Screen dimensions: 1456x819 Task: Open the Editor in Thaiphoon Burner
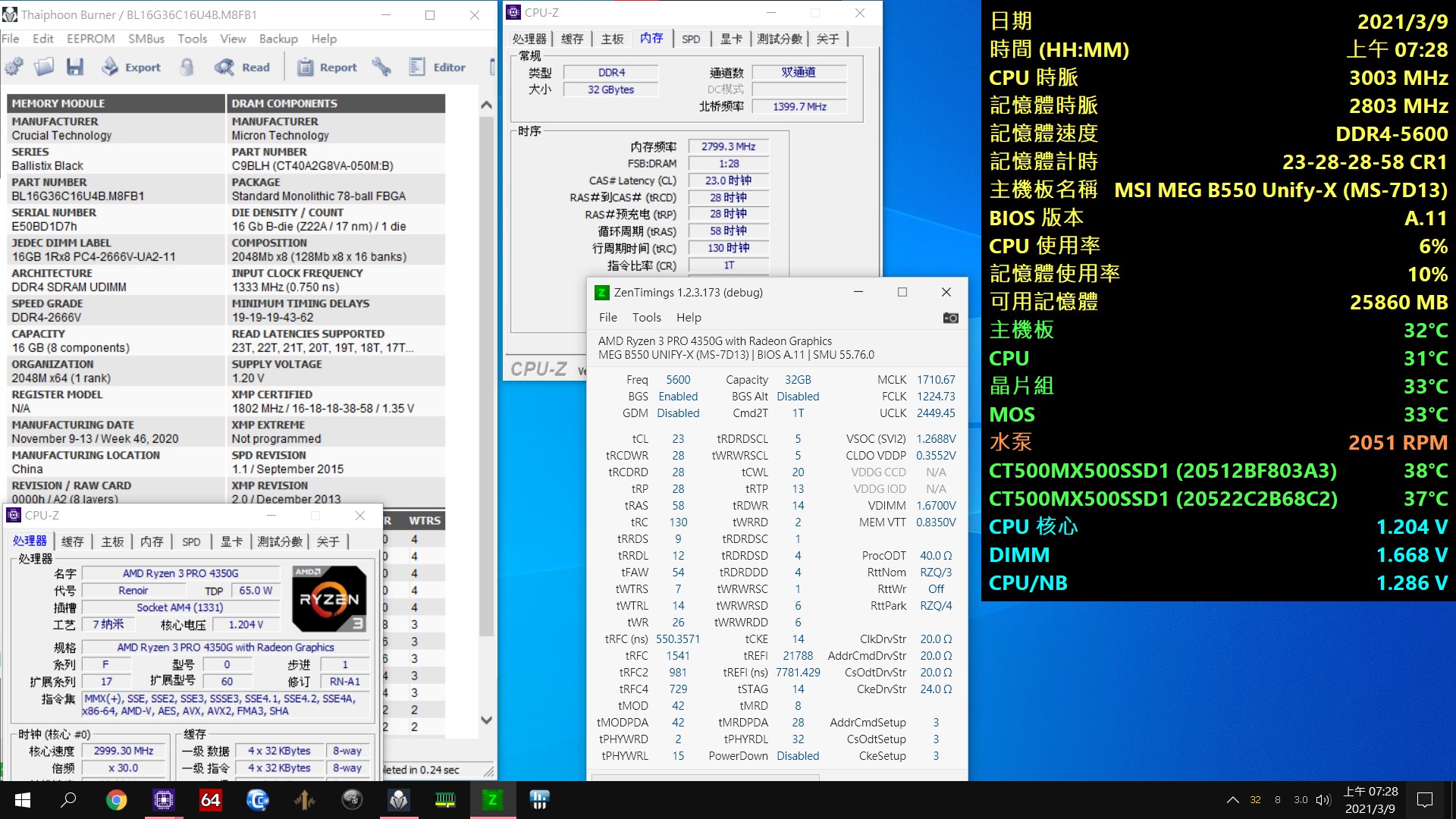(x=437, y=67)
